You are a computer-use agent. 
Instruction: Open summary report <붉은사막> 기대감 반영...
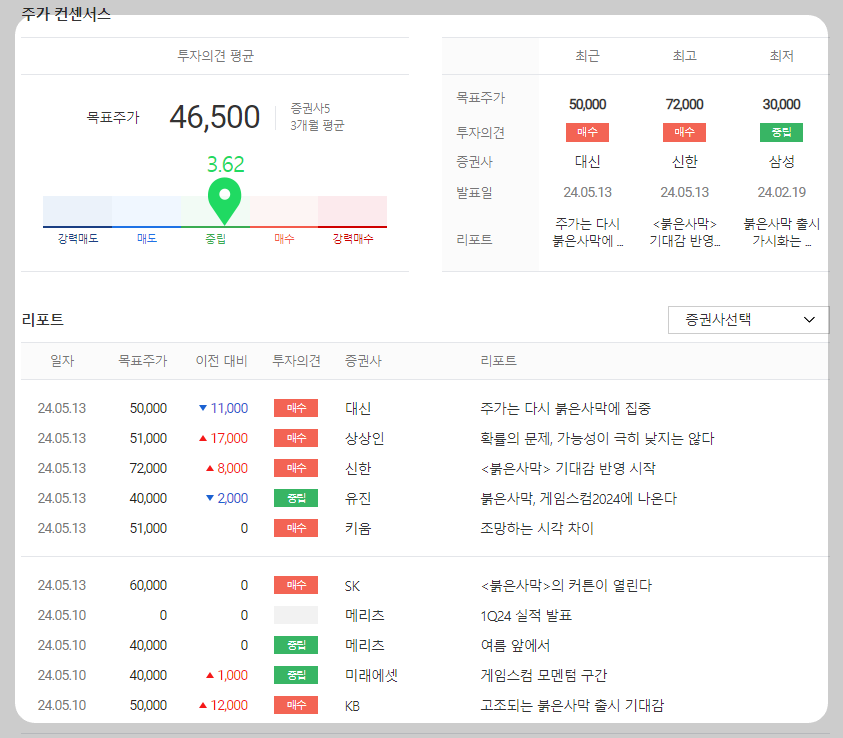pos(684,232)
